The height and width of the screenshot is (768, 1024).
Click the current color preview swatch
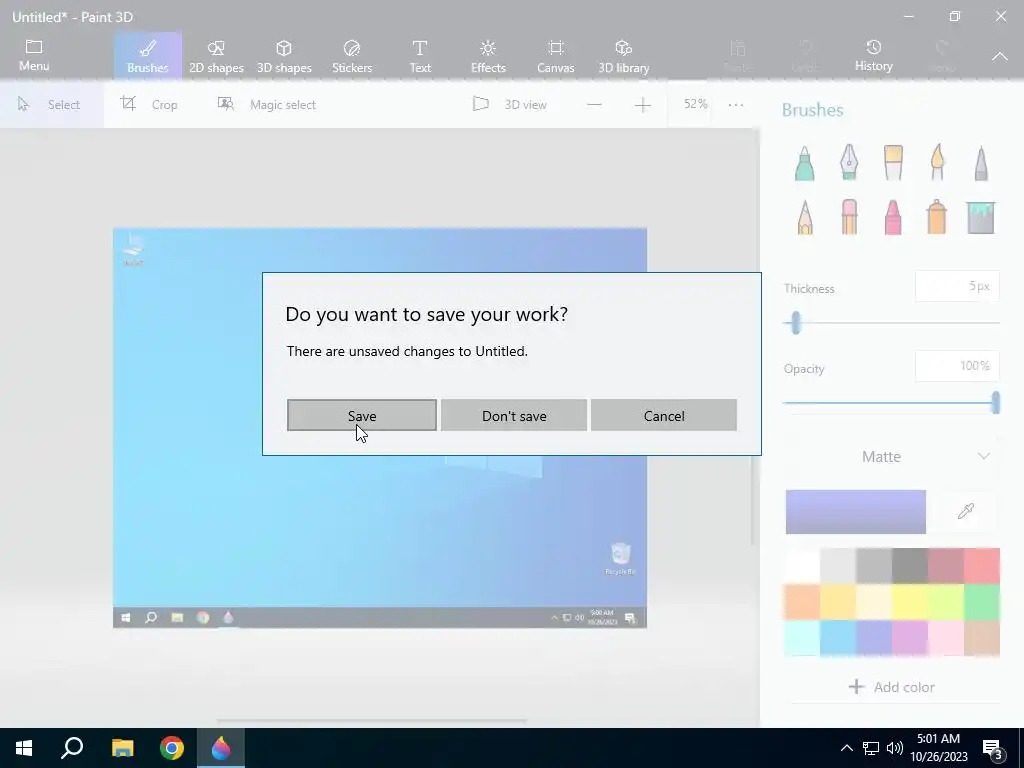click(856, 511)
